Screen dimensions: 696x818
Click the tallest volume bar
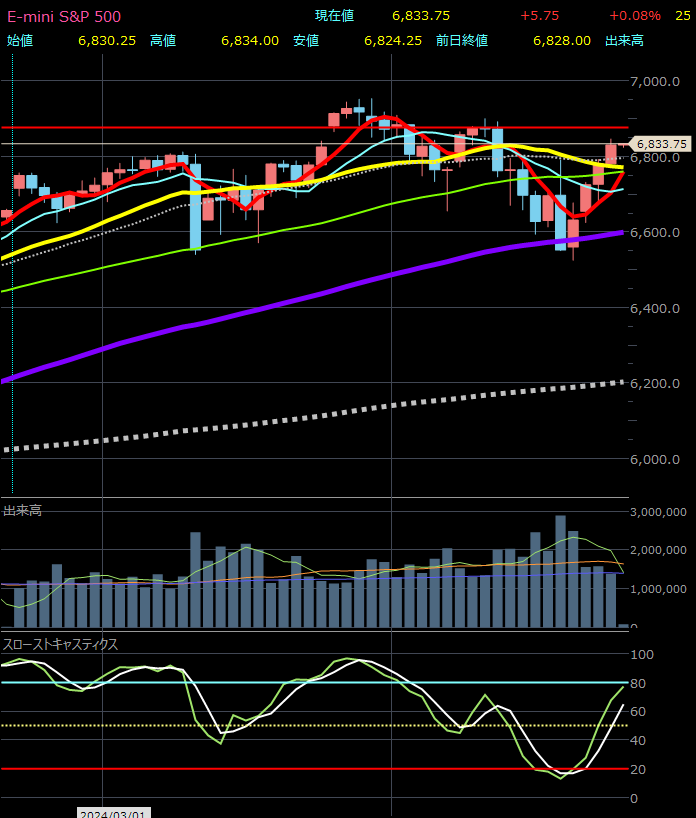coord(560,571)
